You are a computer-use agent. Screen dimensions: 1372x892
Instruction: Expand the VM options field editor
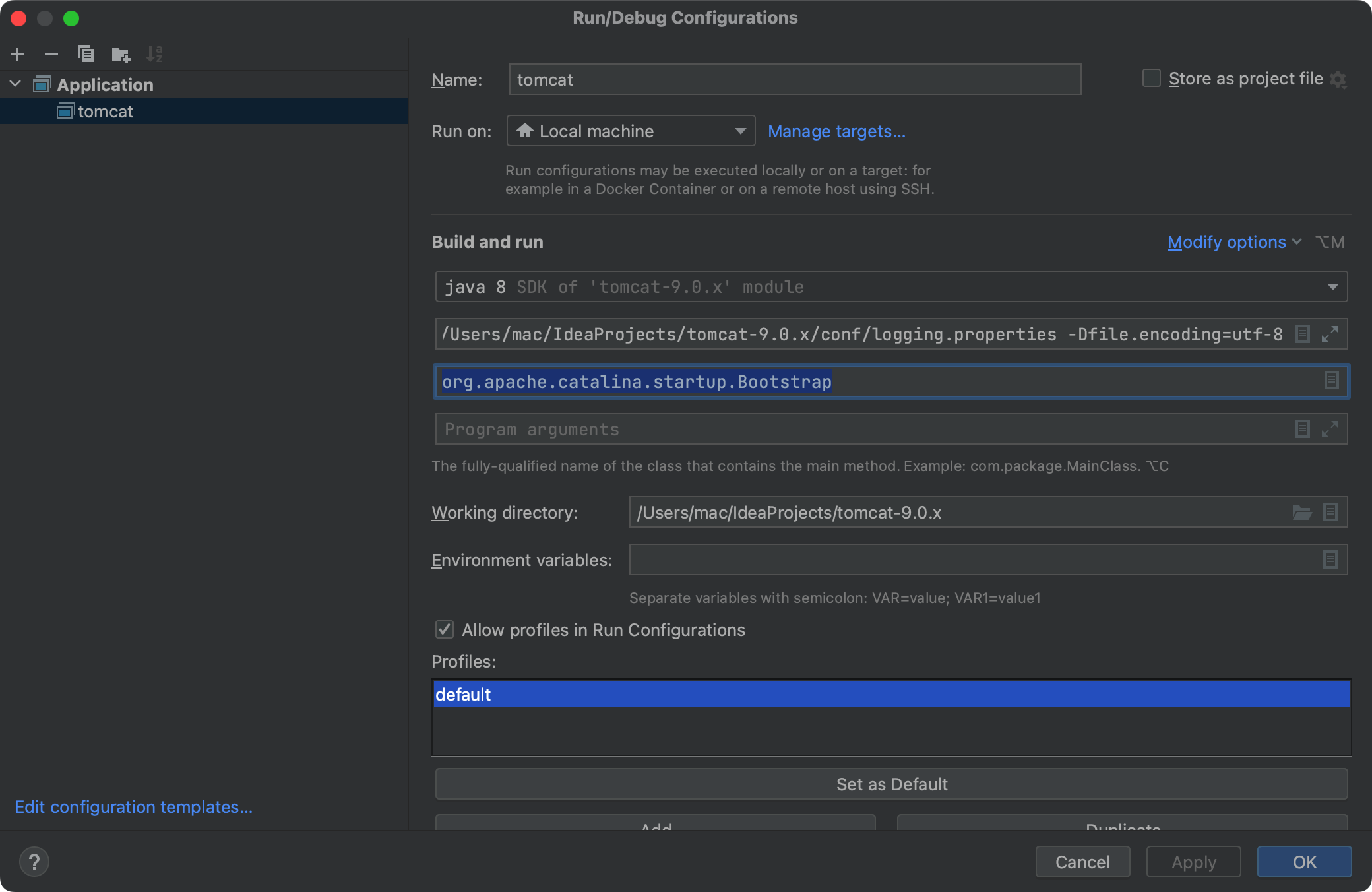(x=1330, y=334)
